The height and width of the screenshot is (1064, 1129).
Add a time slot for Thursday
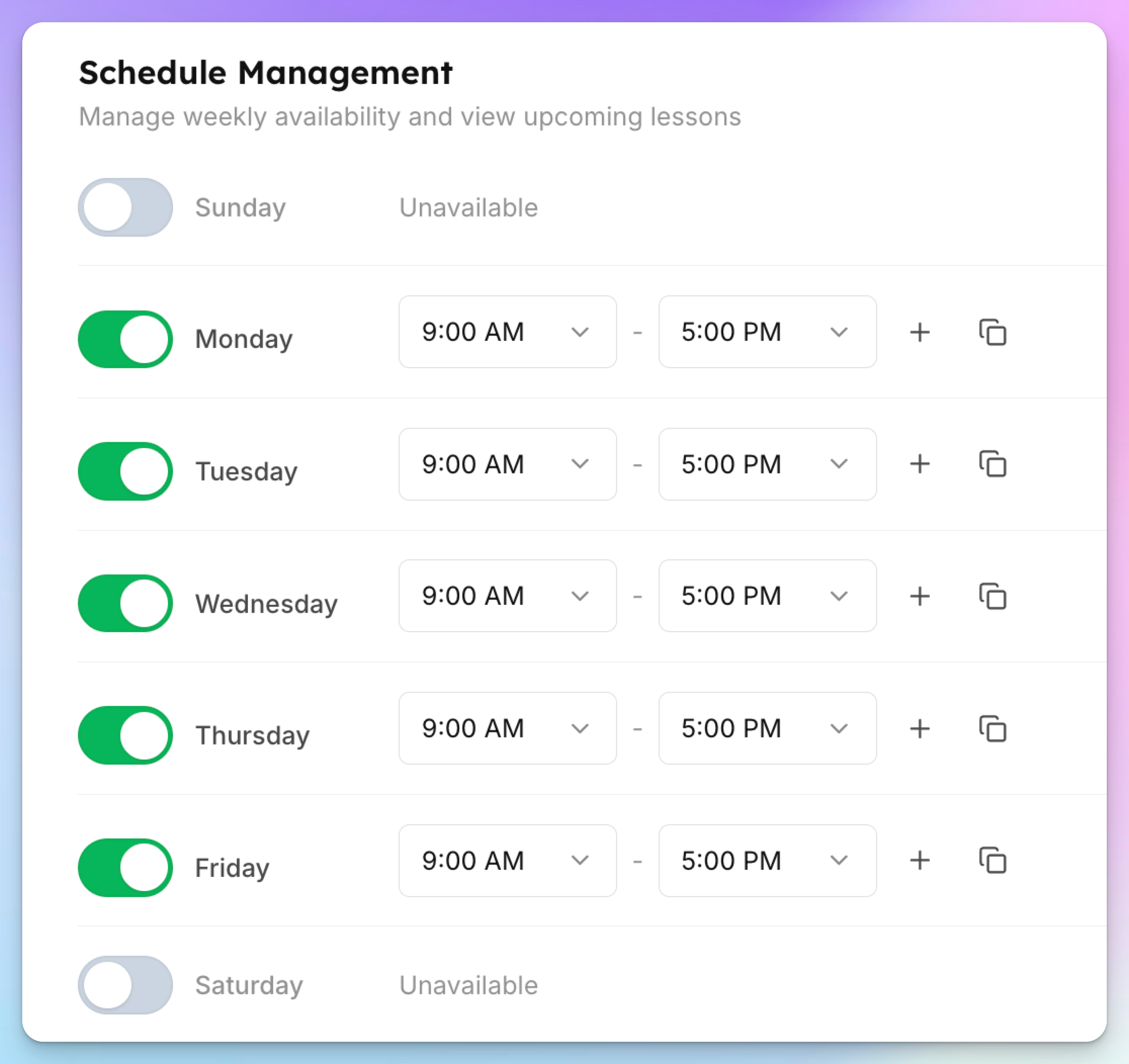point(920,728)
